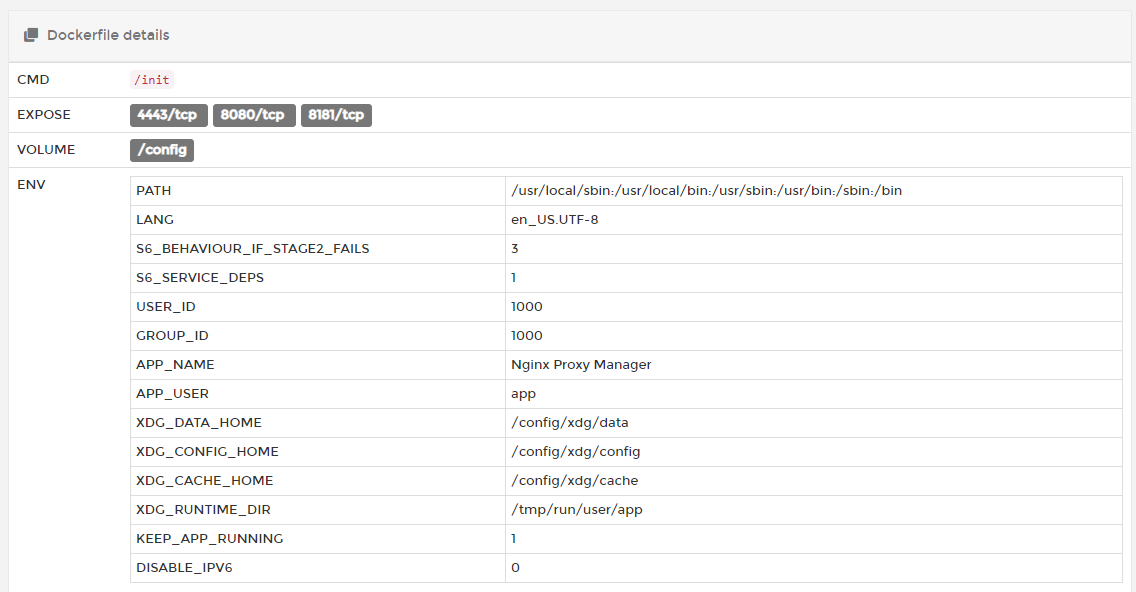The image size is (1136, 592).
Task: Select the /tmp/run/user/app value
Action: [x=577, y=509]
